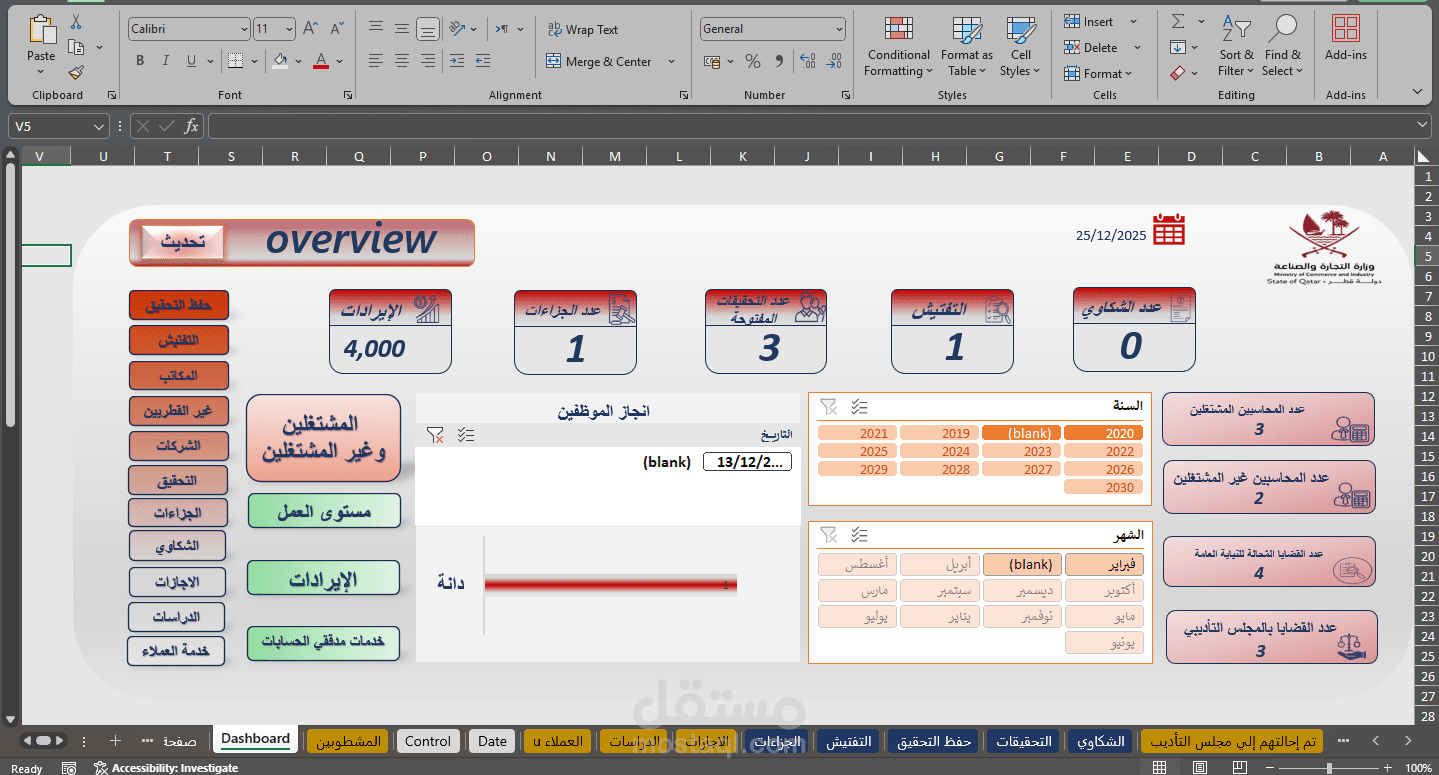Viewport: 1439px width, 775px height.
Task: Click the calendar icon next to 25/12/2025
Action: coord(1168,229)
